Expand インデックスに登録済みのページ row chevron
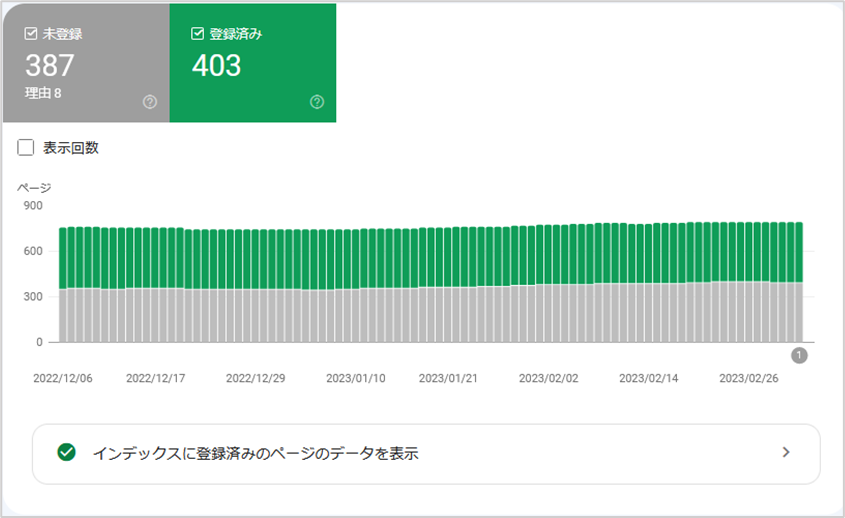This screenshot has height=518, width=845. tap(786, 452)
